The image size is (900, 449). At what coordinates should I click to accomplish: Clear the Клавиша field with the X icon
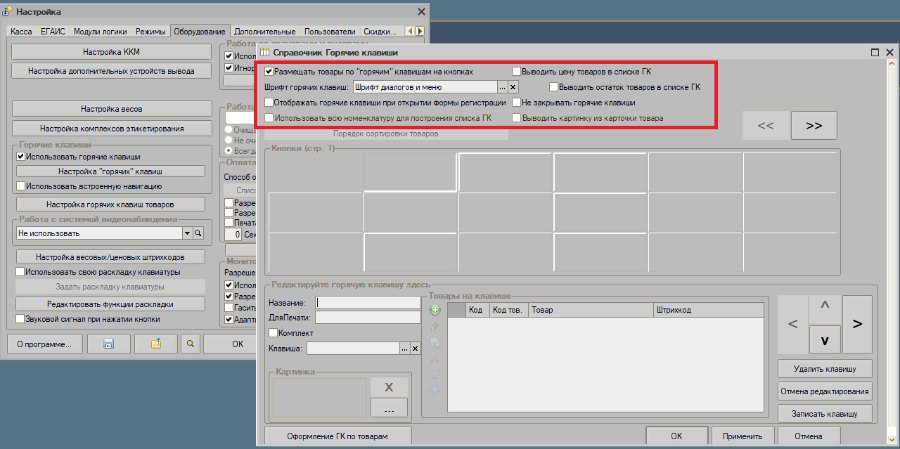tap(416, 349)
